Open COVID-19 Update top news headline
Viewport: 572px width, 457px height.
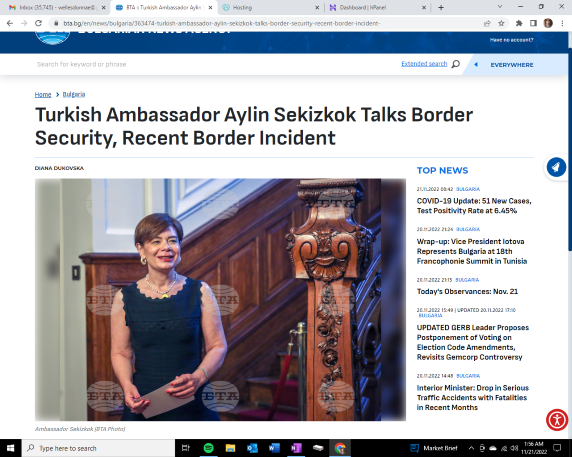pyautogui.click(x=474, y=206)
